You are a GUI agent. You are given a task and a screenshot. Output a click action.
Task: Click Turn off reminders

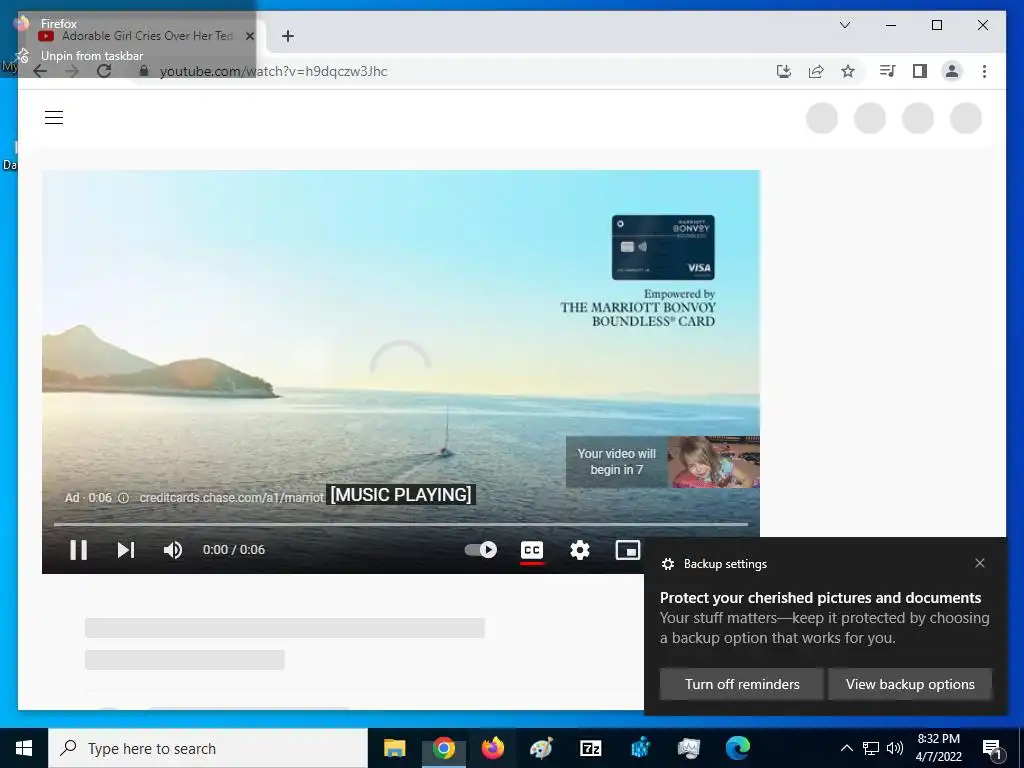coord(742,684)
